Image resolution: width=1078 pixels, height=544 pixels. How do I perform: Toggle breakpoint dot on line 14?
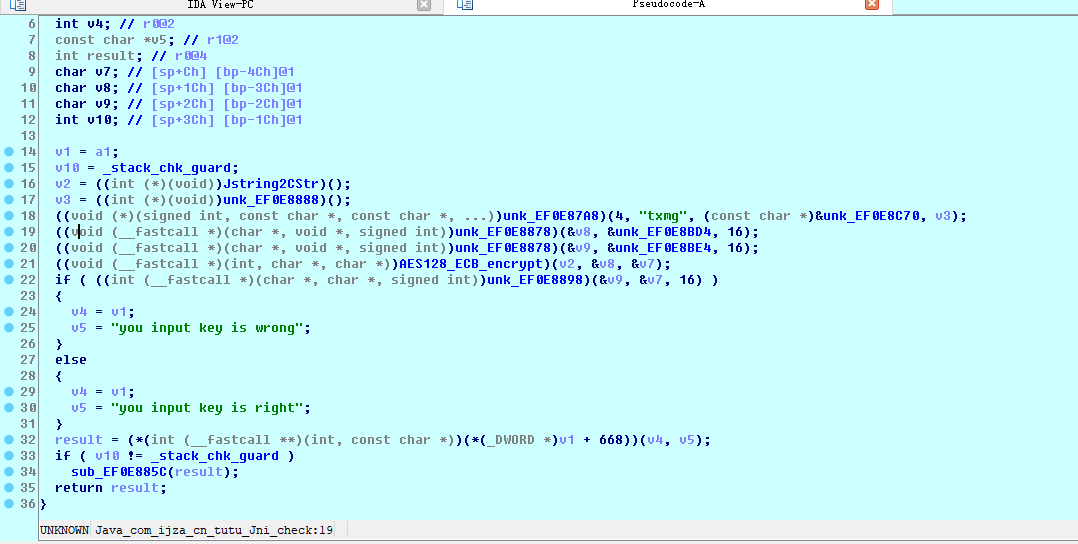[9, 152]
